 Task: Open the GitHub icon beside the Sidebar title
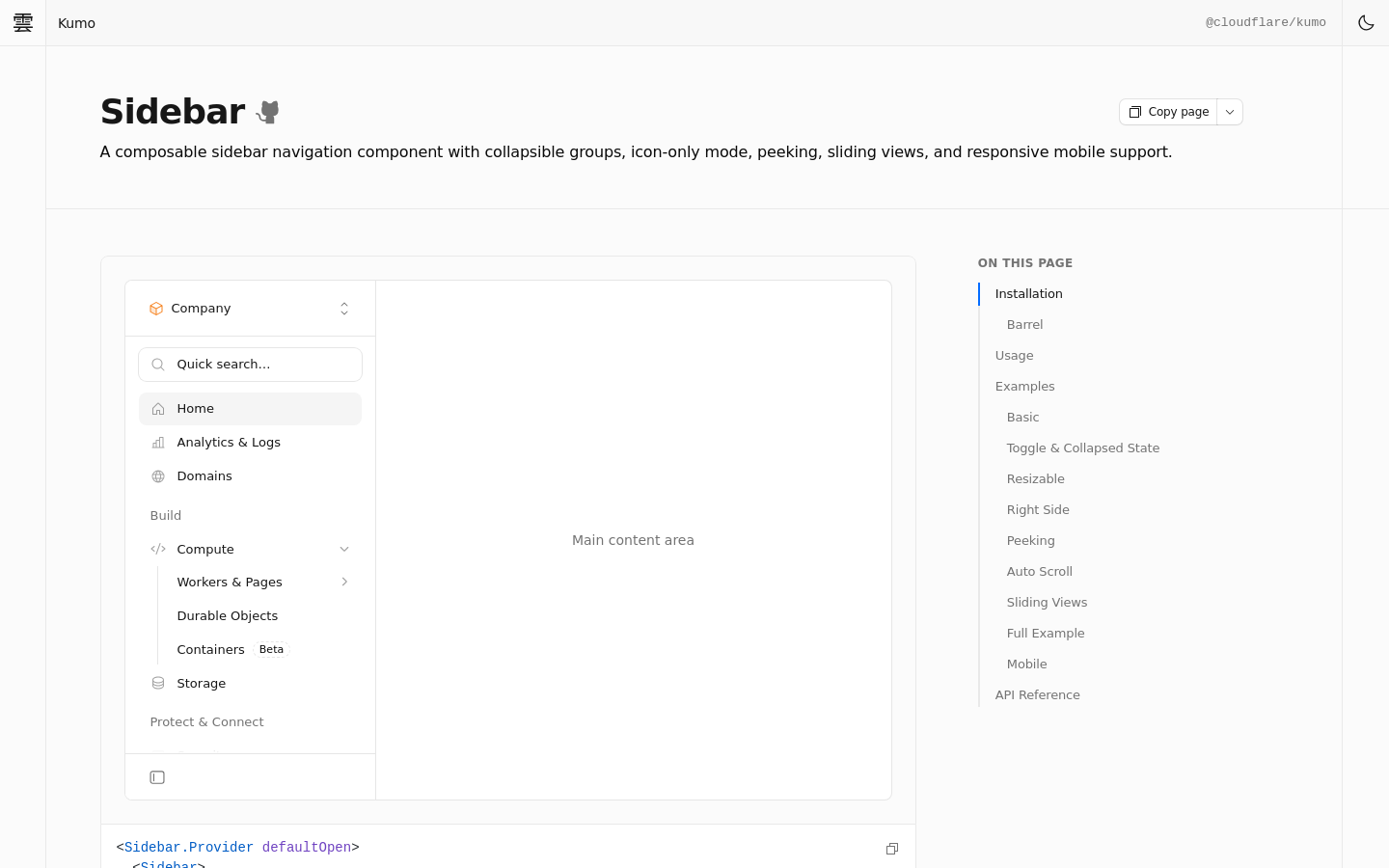coord(268,112)
